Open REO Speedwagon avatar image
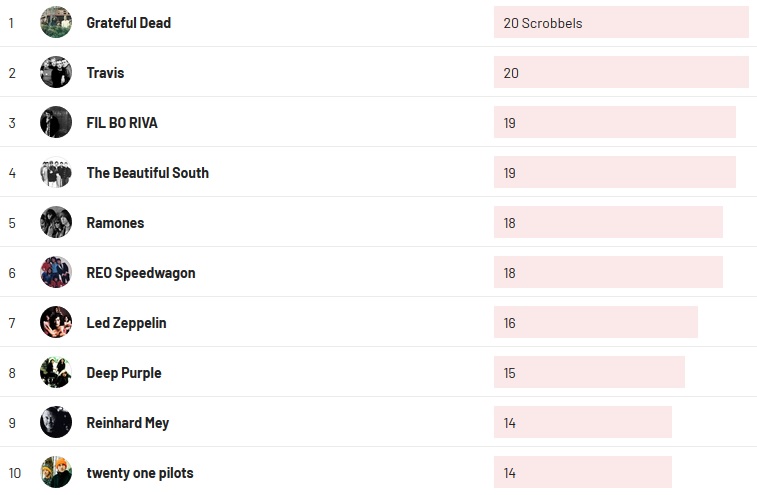Screen dimensions: 757x495 pos(56,272)
